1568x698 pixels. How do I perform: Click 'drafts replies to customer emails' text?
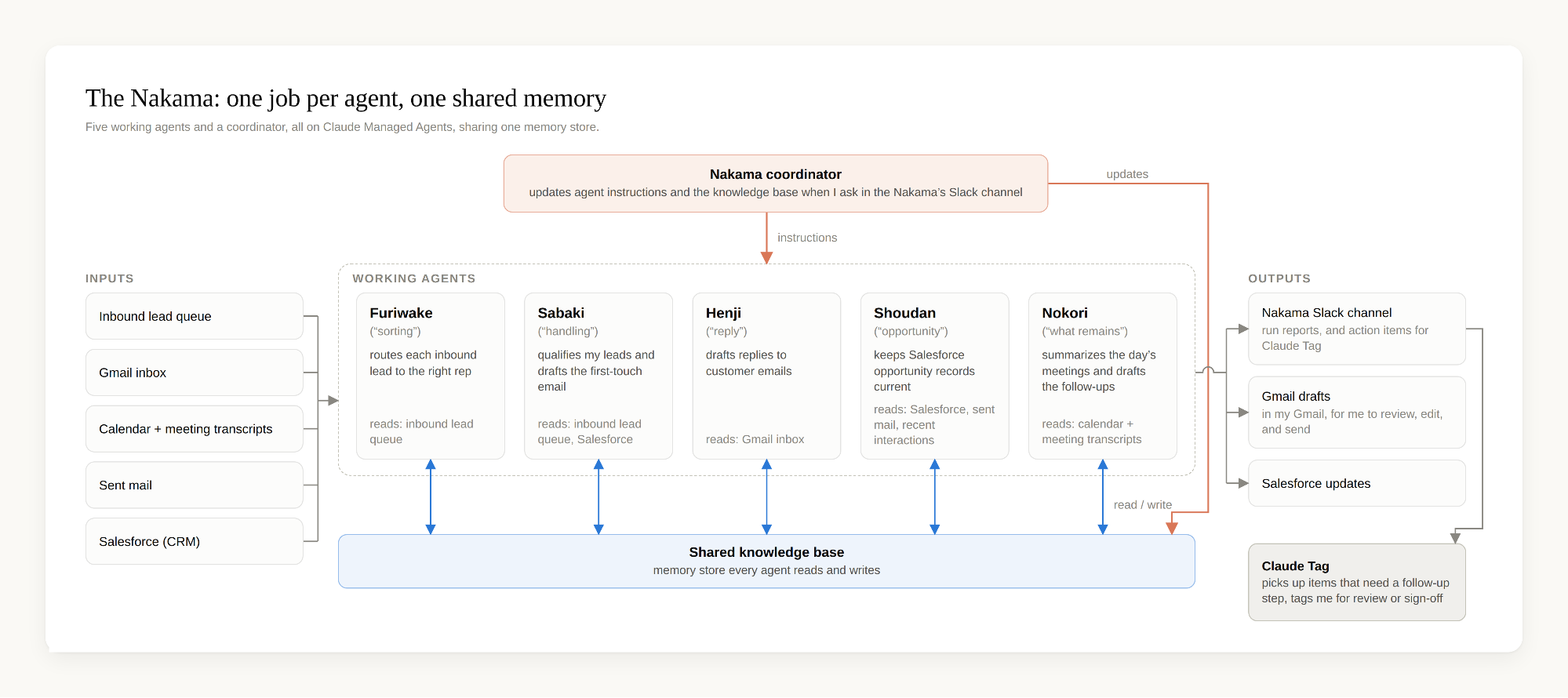tap(749, 363)
